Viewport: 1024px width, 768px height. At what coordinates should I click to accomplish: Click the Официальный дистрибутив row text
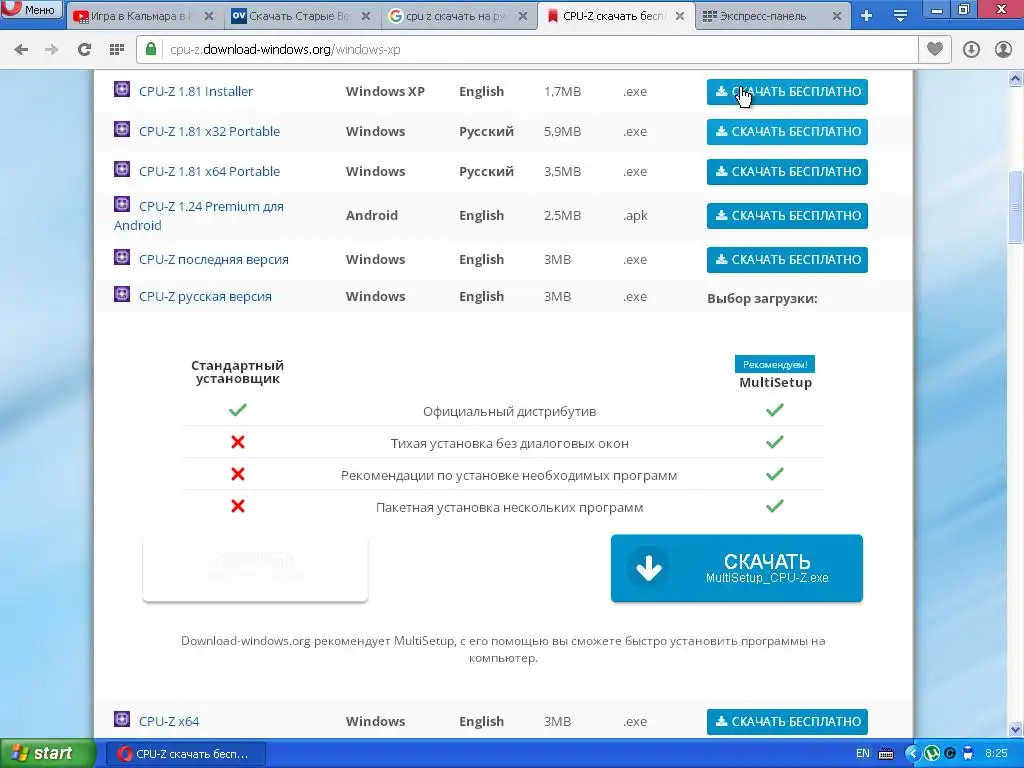point(509,411)
